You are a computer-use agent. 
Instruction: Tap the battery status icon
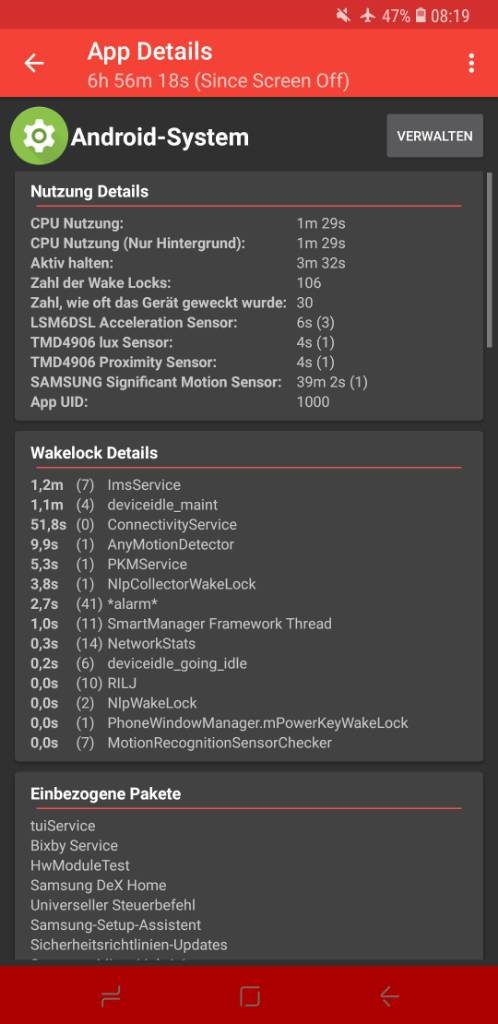421,16
